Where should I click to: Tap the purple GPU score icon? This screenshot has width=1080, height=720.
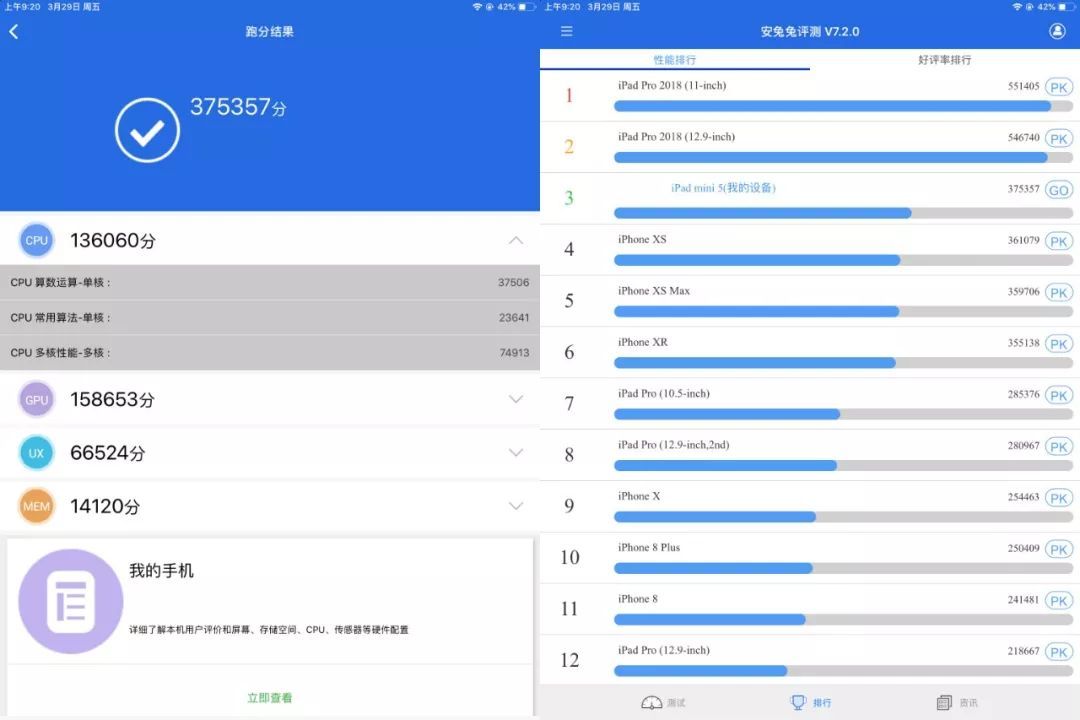coord(37,400)
